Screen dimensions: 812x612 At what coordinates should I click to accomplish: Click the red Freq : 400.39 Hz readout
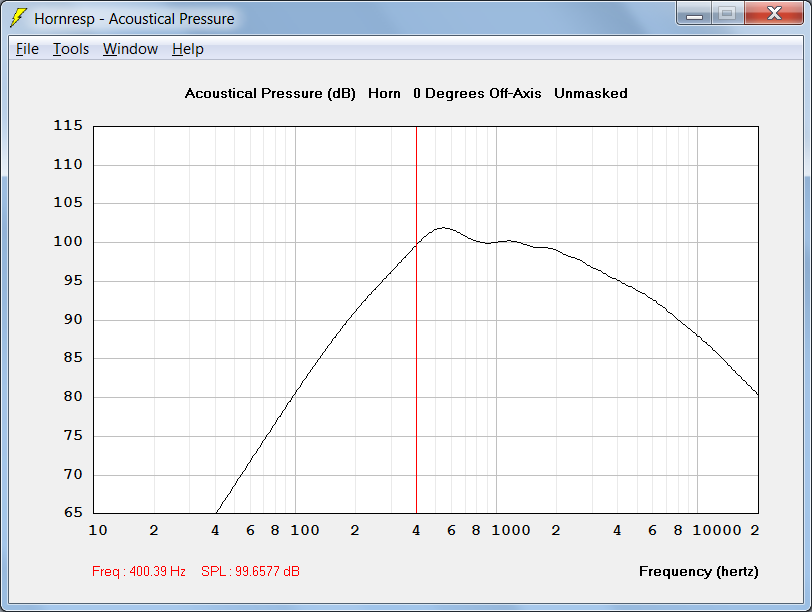[x=139, y=571]
